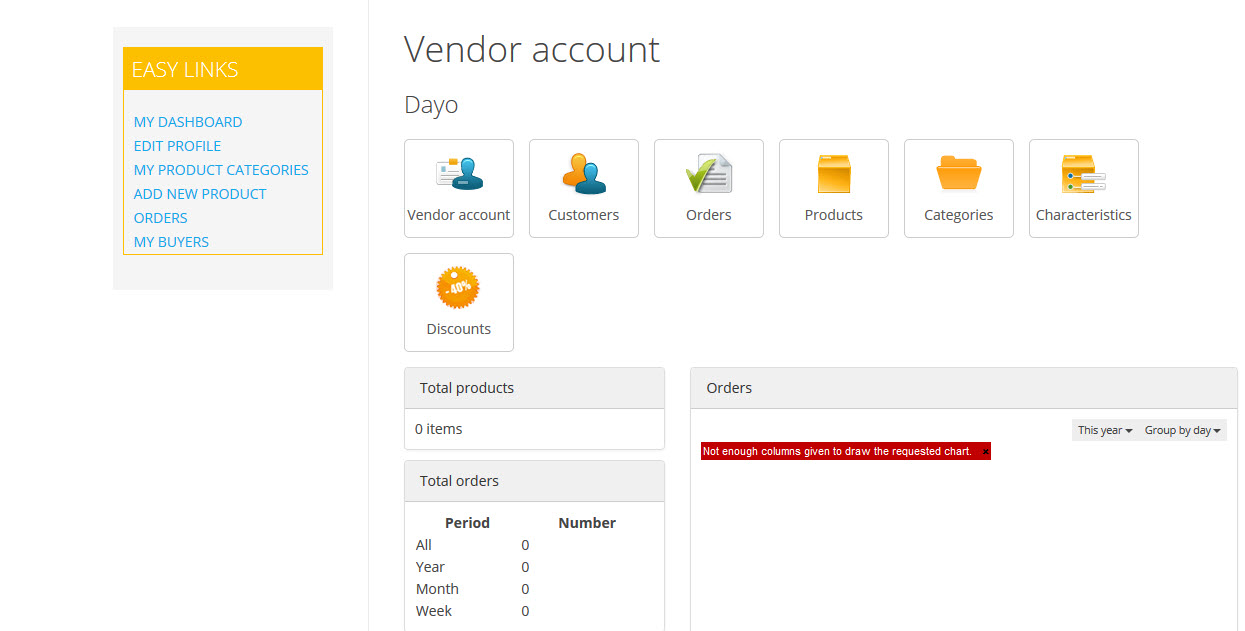Screen dimensions: 1245x631
Task: Select the Year row in Total orders
Action: pos(534,567)
